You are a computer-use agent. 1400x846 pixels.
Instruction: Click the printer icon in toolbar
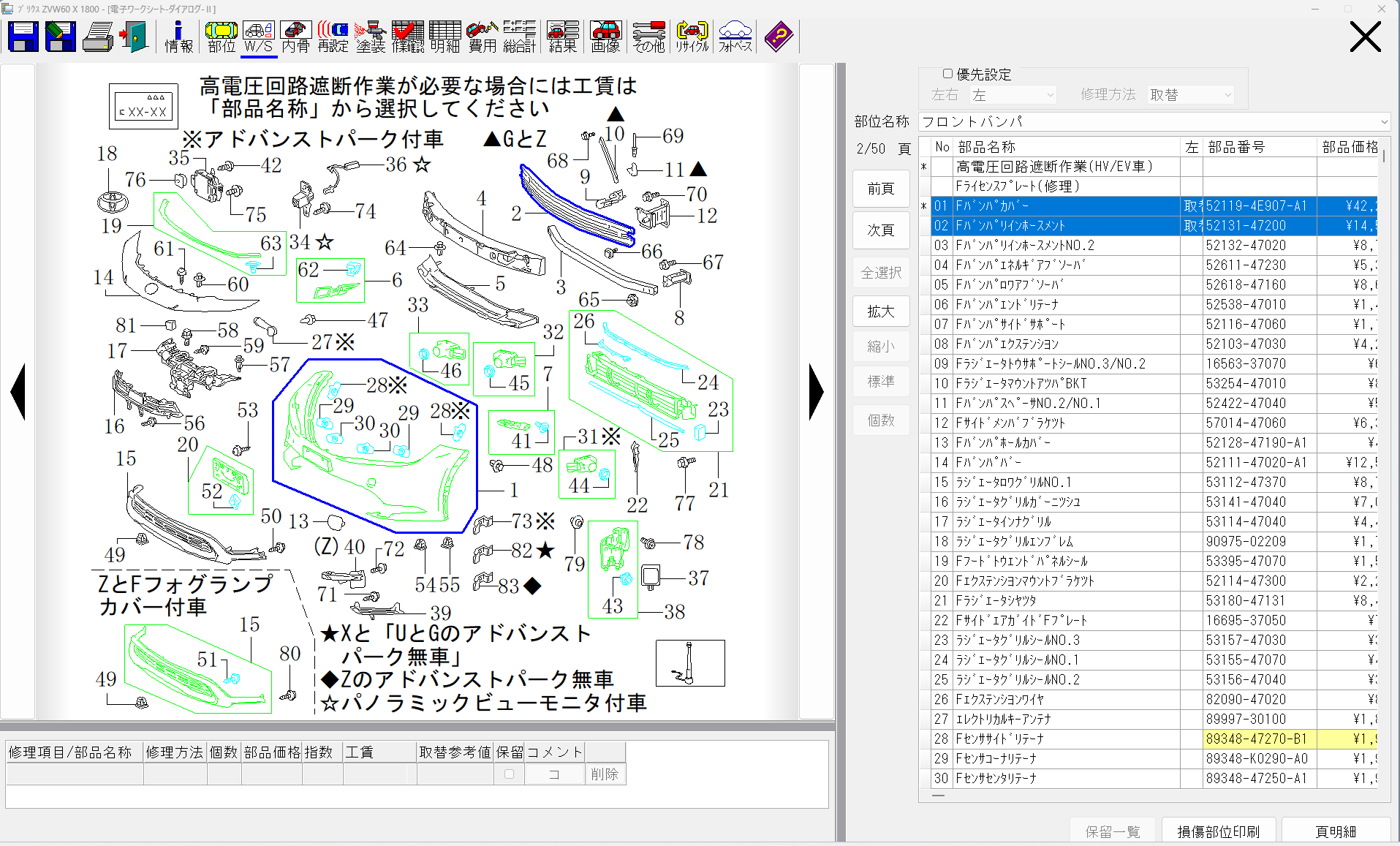pos(98,37)
